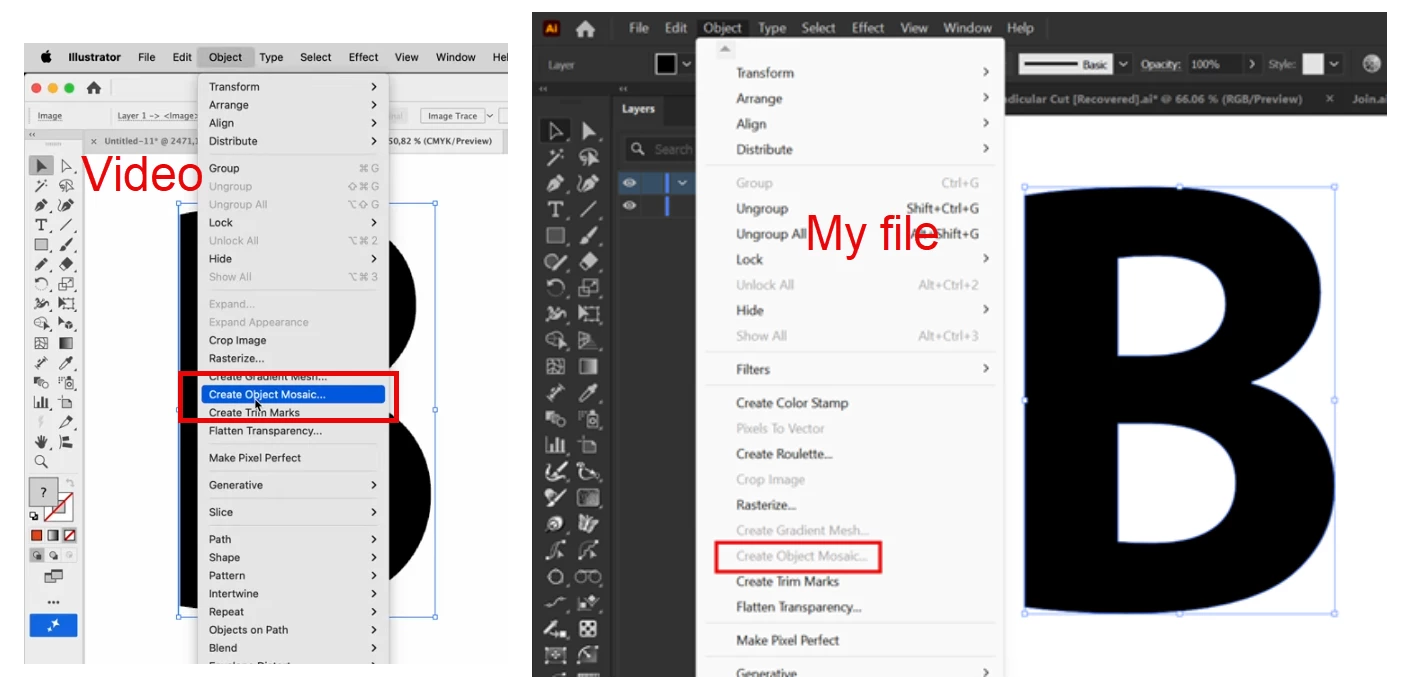Choose the Pen tool in the Video window
Image resolution: width=1428 pixels, height=688 pixels.
pyautogui.click(x=41, y=205)
